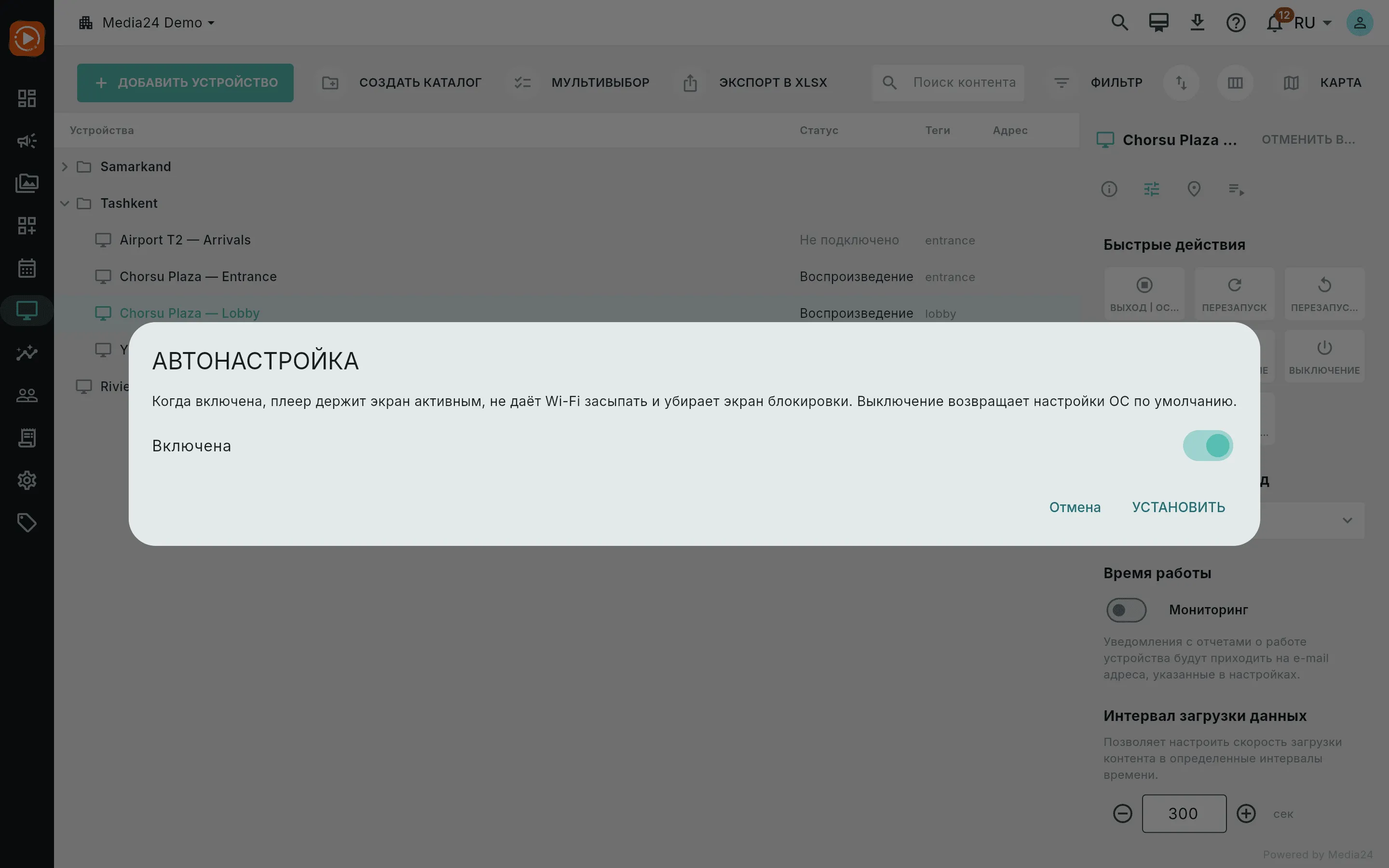The height and width of the screenshot is (868, 1389).
Task: Click ОТМЕНИТЬ В... in the device panel
Action: 1307,139
